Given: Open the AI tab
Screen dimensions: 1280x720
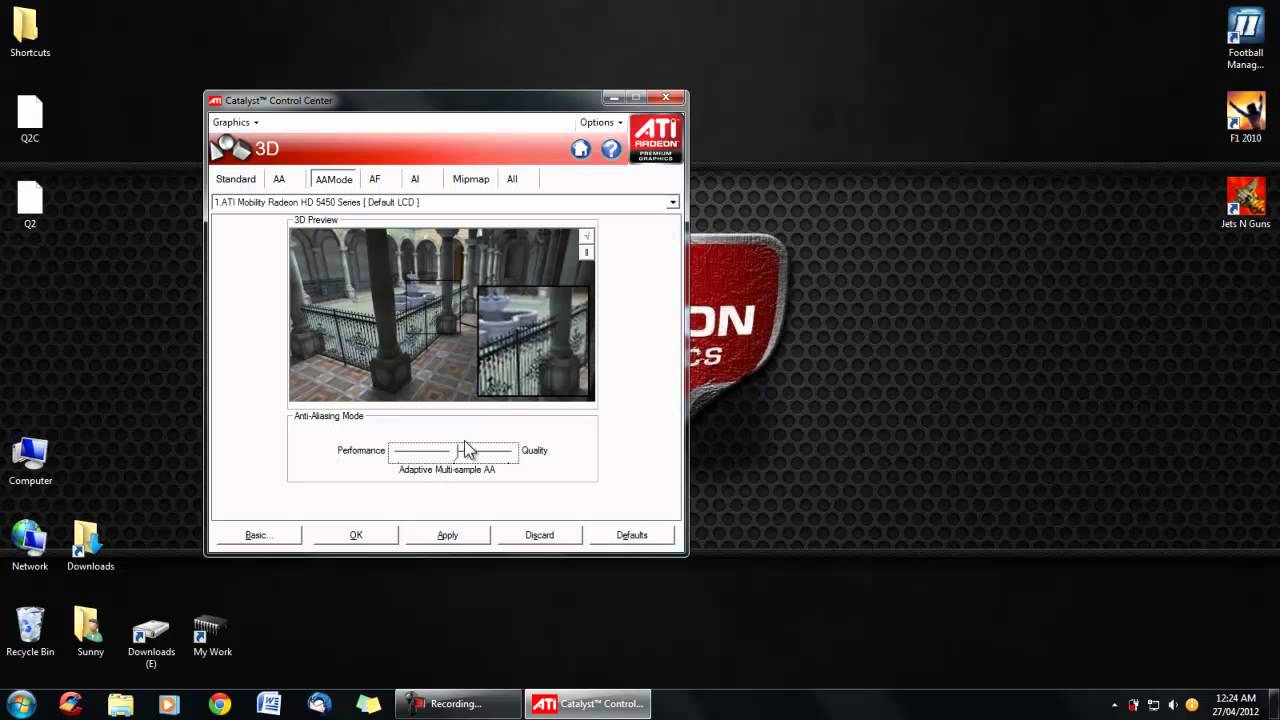Looking at the screenshot, I should pyautogui.click(x=415, y=179).
